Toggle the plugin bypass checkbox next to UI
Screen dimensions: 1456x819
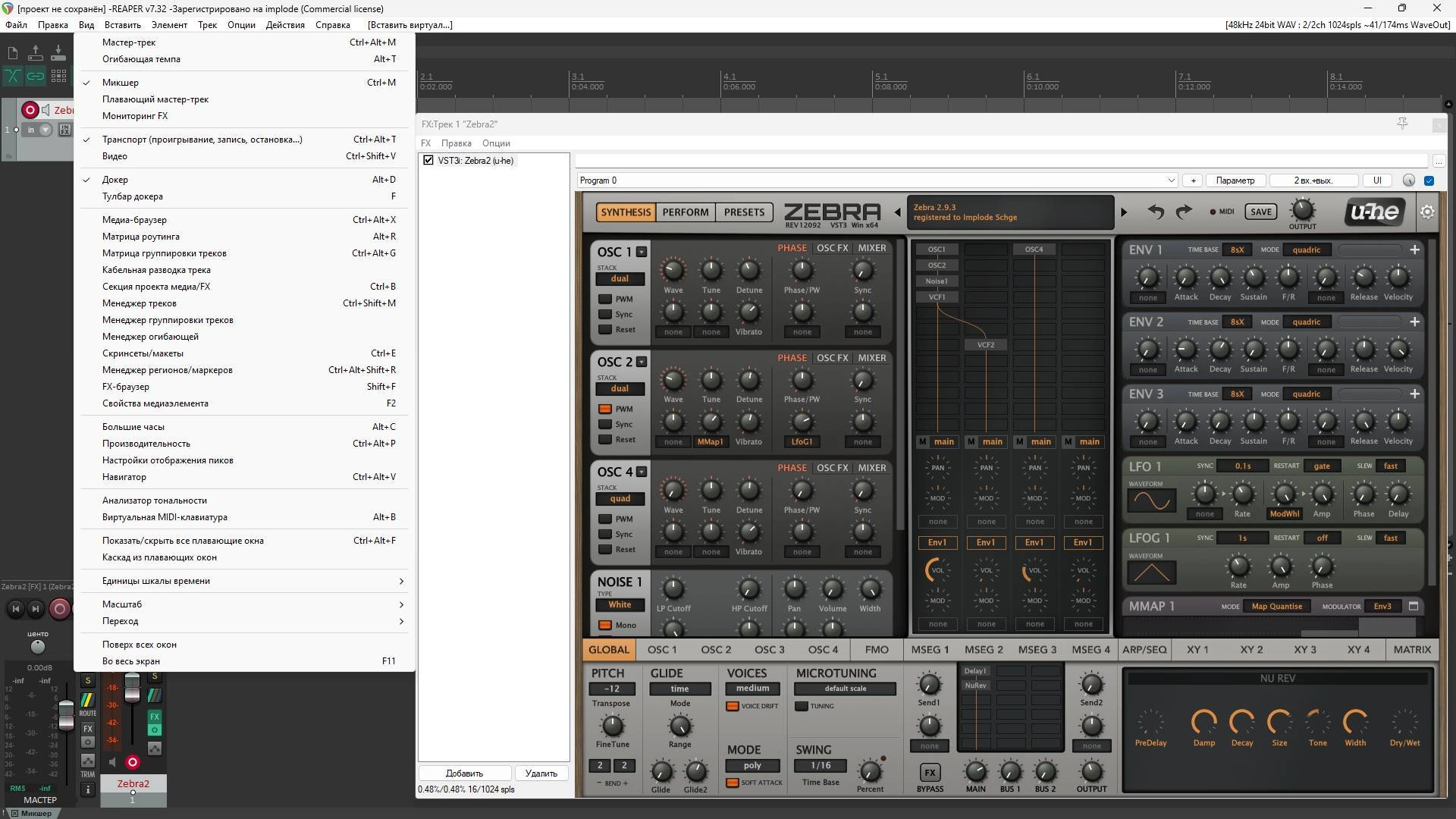coord(1429,180)
